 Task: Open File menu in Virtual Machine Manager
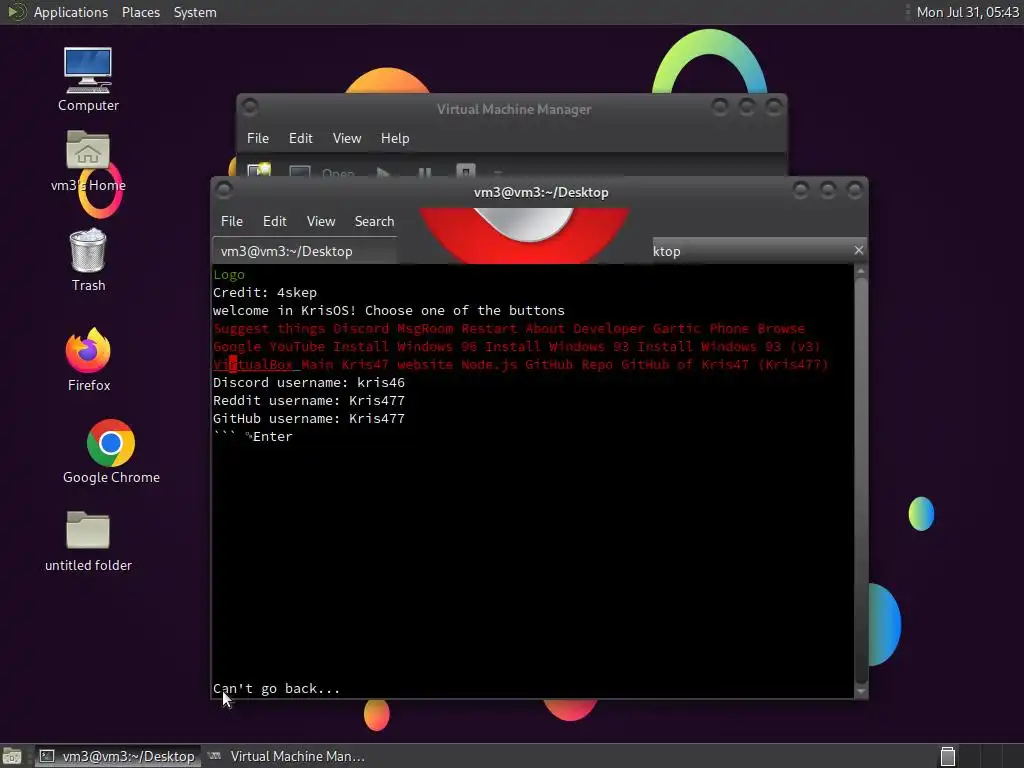pos(257,138)
